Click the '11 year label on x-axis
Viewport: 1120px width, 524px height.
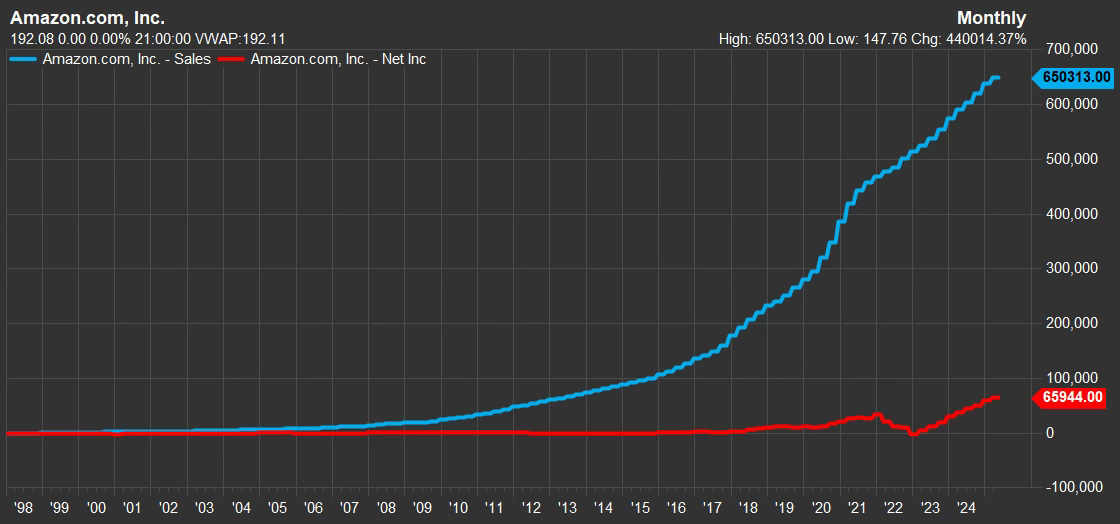[495, 509]
